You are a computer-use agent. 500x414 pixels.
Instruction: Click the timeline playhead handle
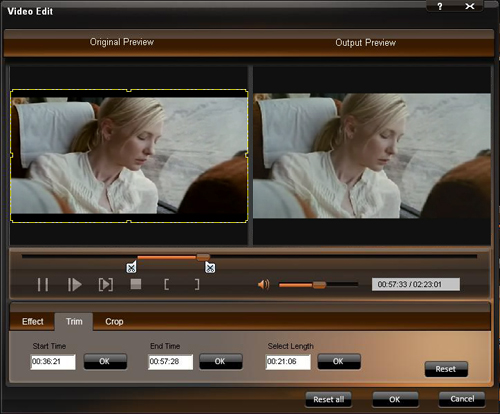(x=203, y=257)
